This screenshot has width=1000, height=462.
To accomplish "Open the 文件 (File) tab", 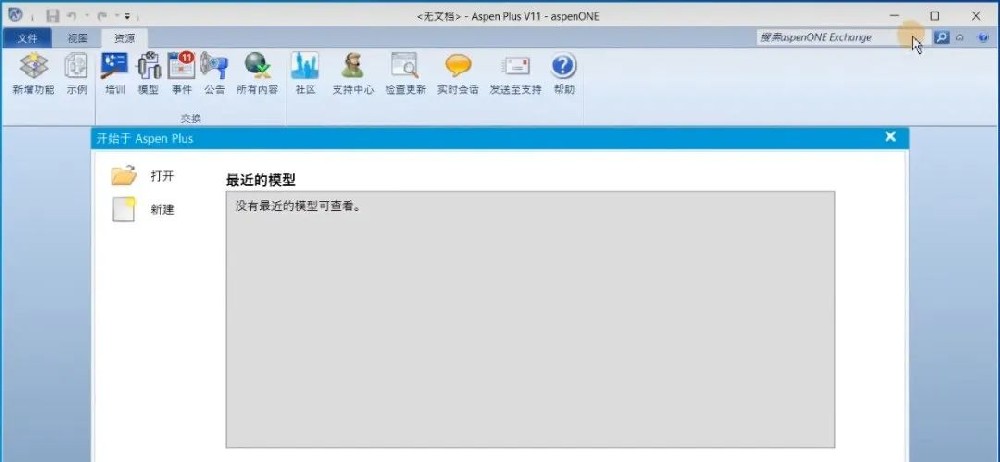I will point(27,38).
